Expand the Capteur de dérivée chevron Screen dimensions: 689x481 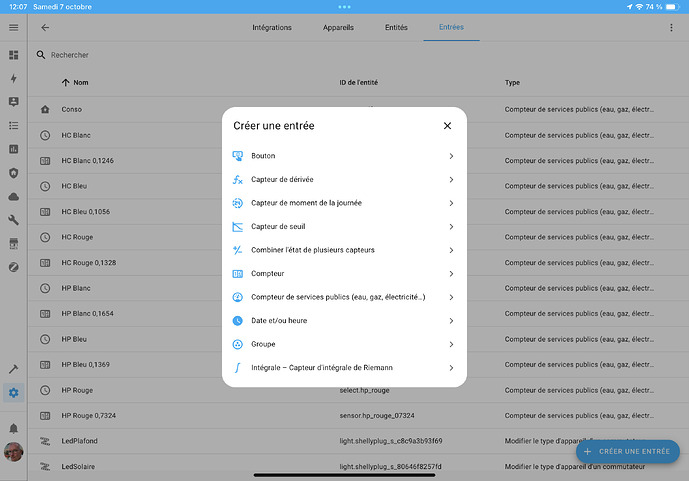[451, 180]
